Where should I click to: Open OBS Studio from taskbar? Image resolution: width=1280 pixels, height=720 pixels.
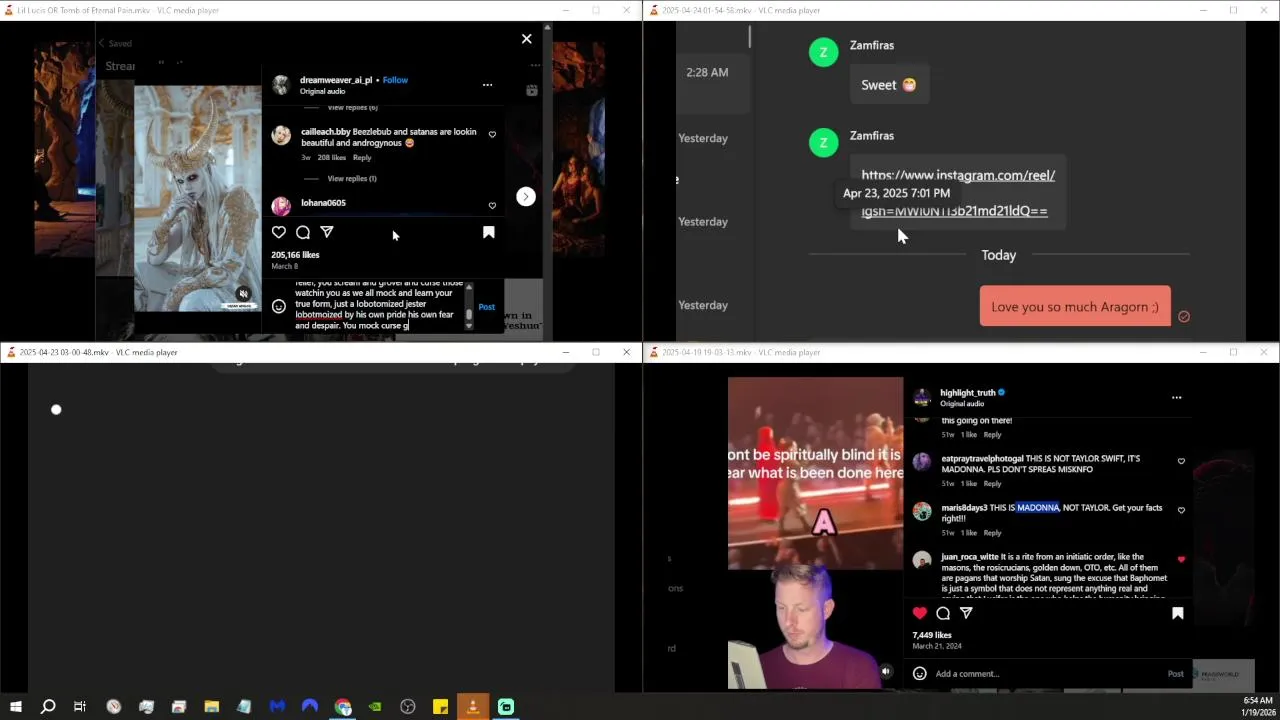[x=408, y=707]
